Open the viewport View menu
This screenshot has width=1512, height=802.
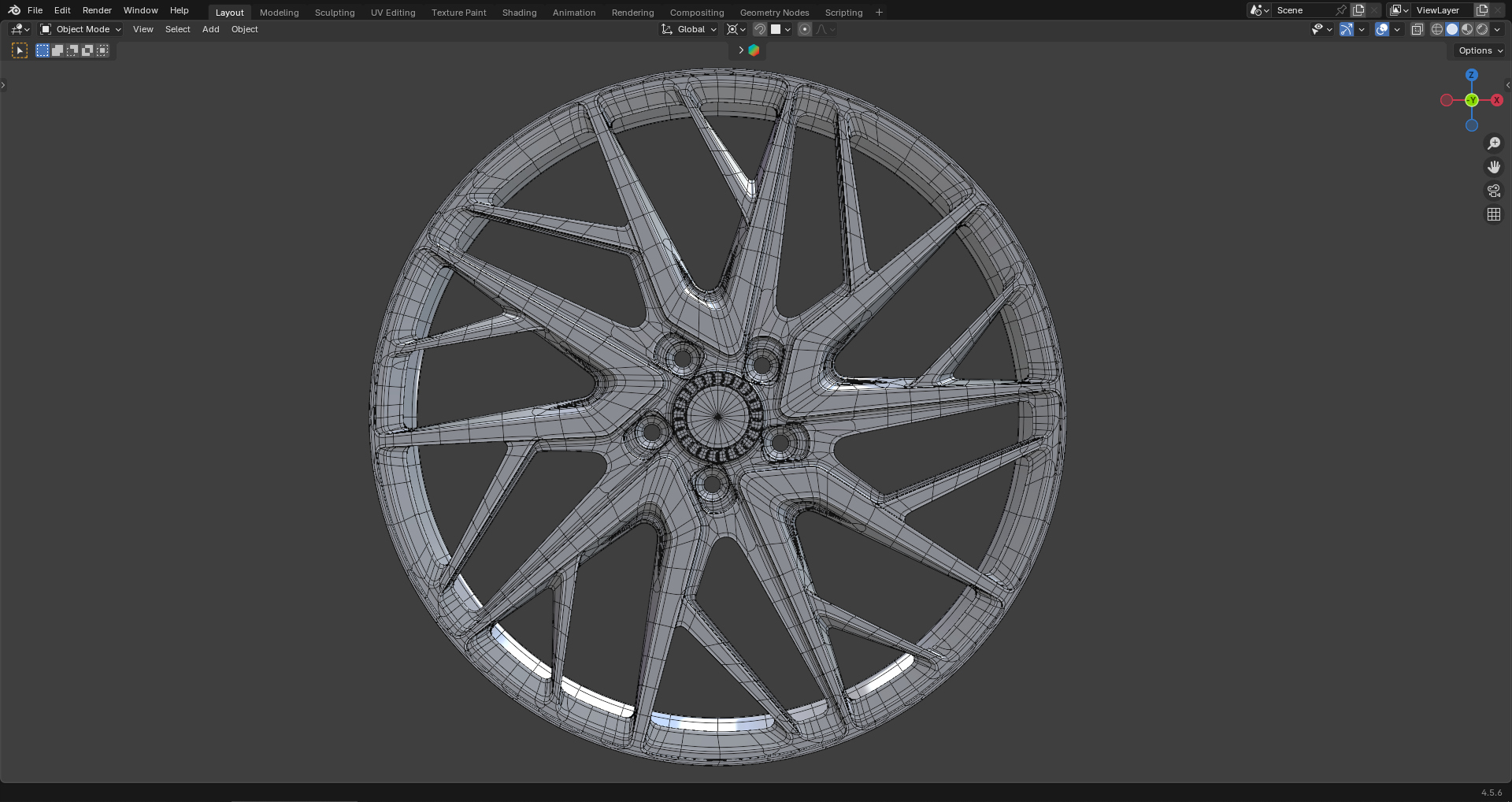pos(143,29)
